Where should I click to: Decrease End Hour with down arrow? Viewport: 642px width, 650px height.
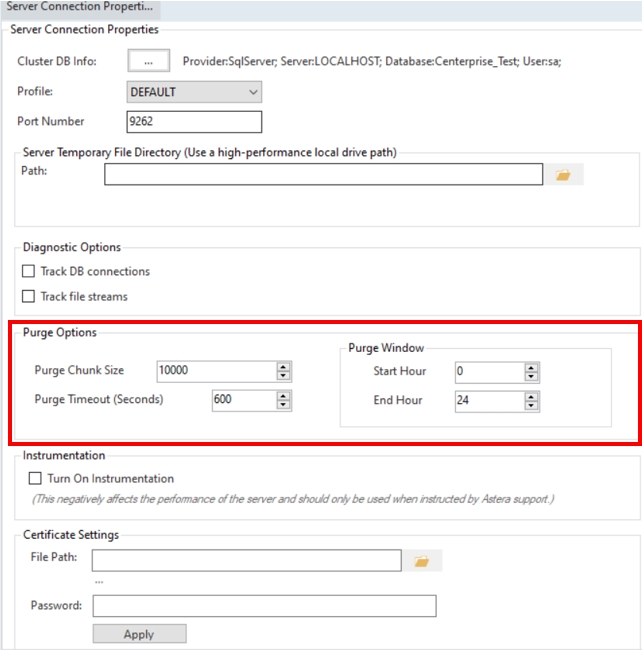click(531, 406)
